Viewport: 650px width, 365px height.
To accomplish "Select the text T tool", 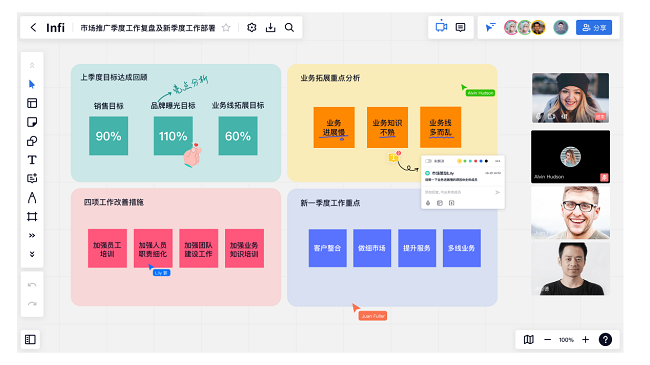I will (x=32, y=160).
